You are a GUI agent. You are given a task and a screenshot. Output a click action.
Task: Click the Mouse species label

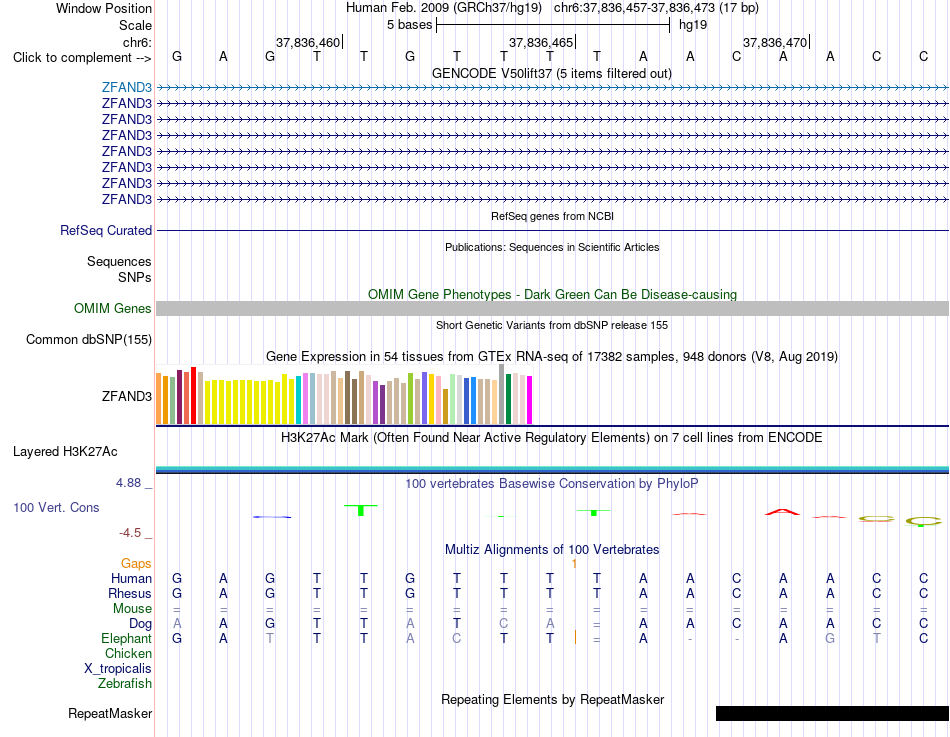pyautogui.click(x=133, y=609)
